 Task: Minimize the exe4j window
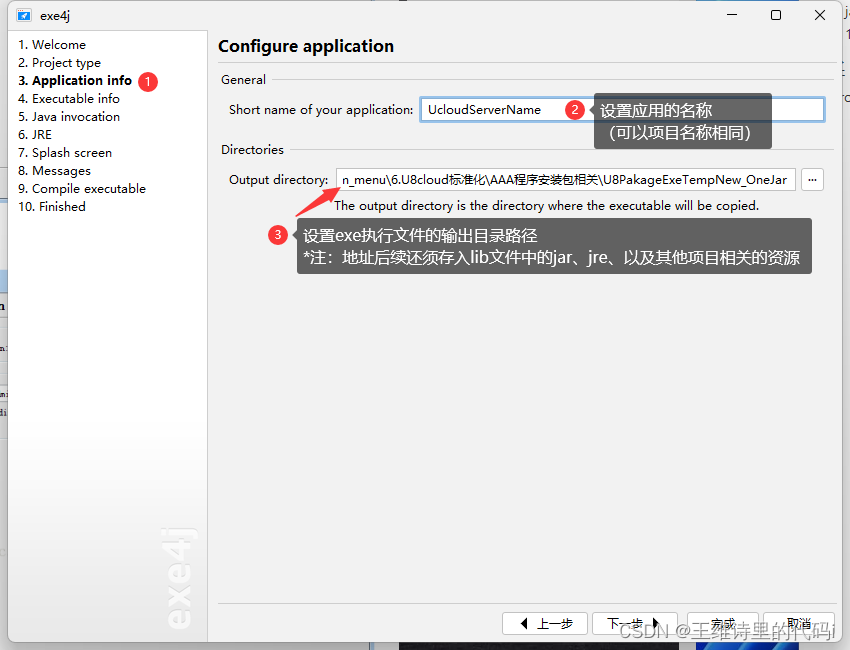tap(732, 15)
